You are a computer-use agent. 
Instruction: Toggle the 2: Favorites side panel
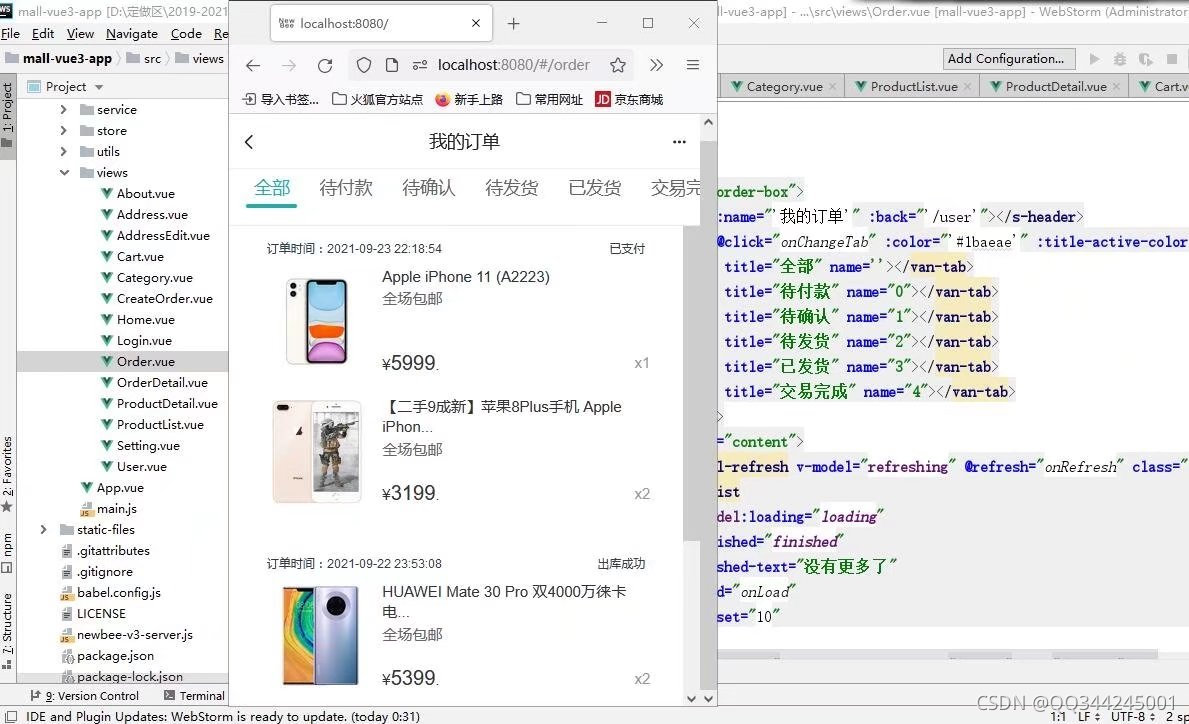coord(8,475)
